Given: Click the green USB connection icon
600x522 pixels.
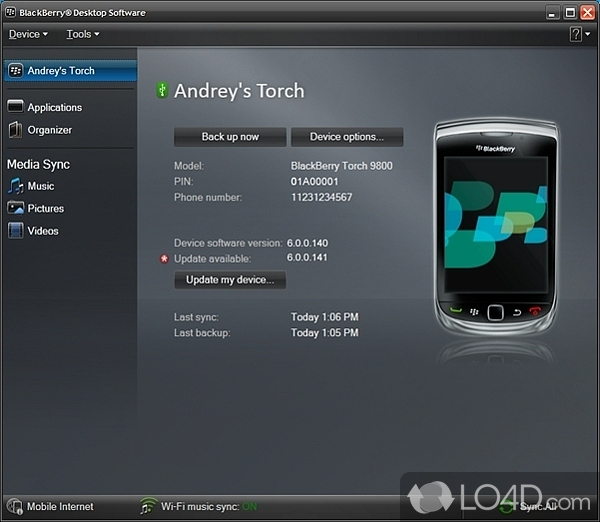Looking at the screenshot, I should [x=162, y=90].
